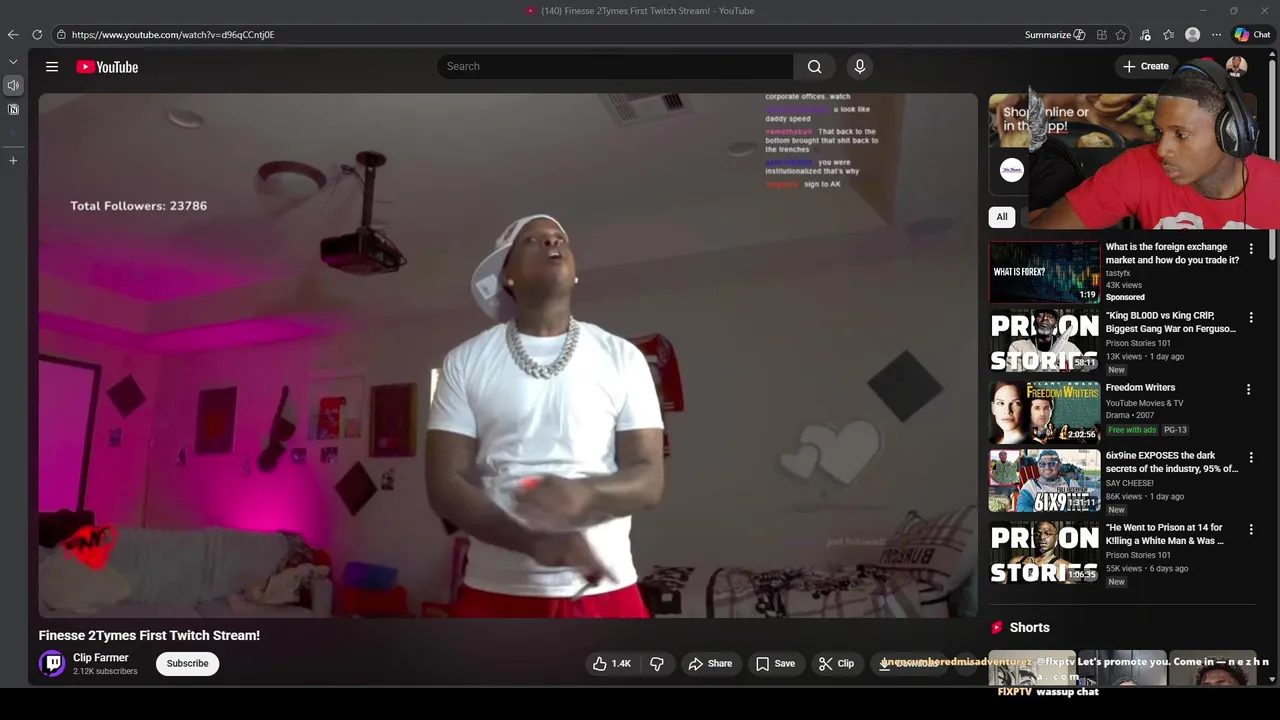Select the All filter chip
The width and height of the screenshot is (1280, 720).
coord(1001,217)
